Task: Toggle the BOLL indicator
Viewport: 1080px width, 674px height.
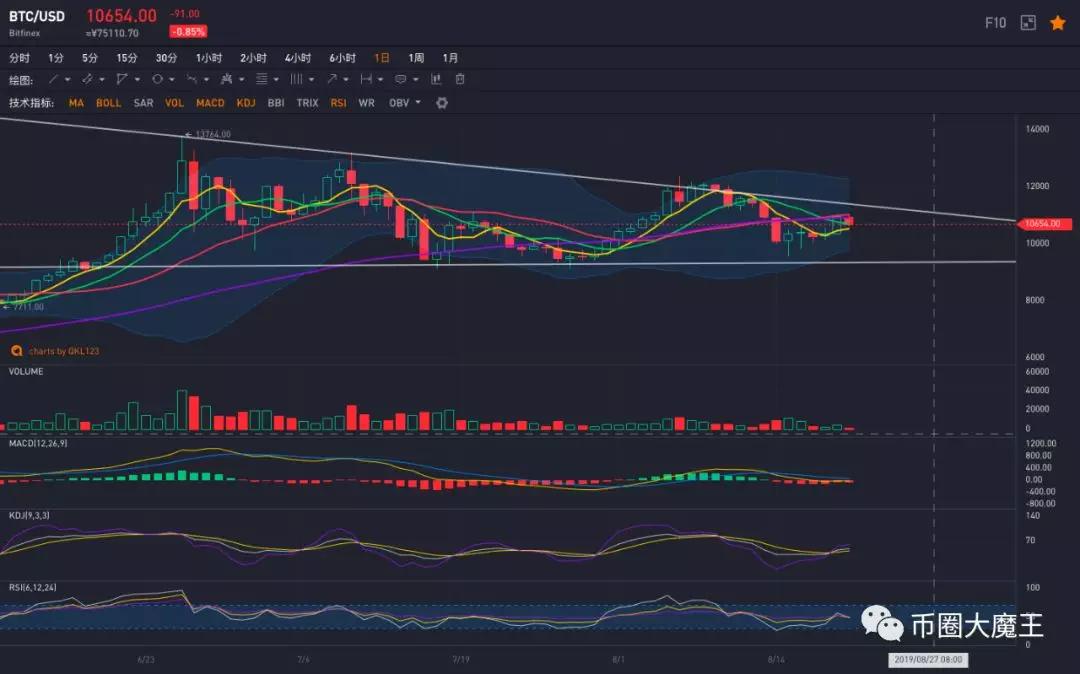Action: click(108, 103)
